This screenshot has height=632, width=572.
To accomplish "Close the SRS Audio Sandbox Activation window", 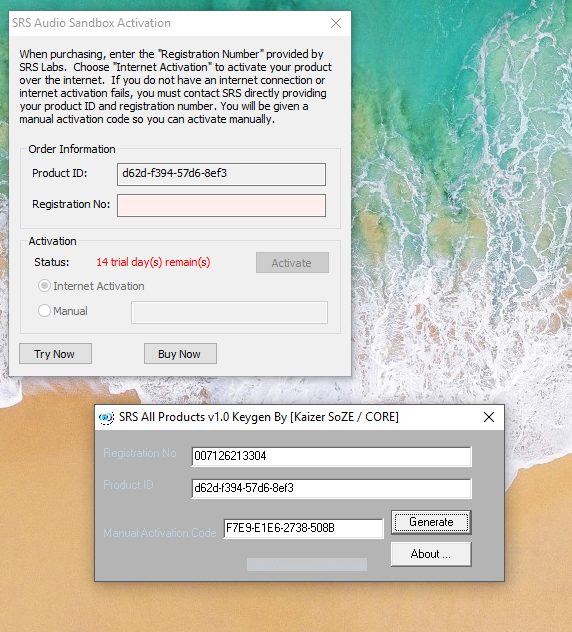I will (336, 23).
